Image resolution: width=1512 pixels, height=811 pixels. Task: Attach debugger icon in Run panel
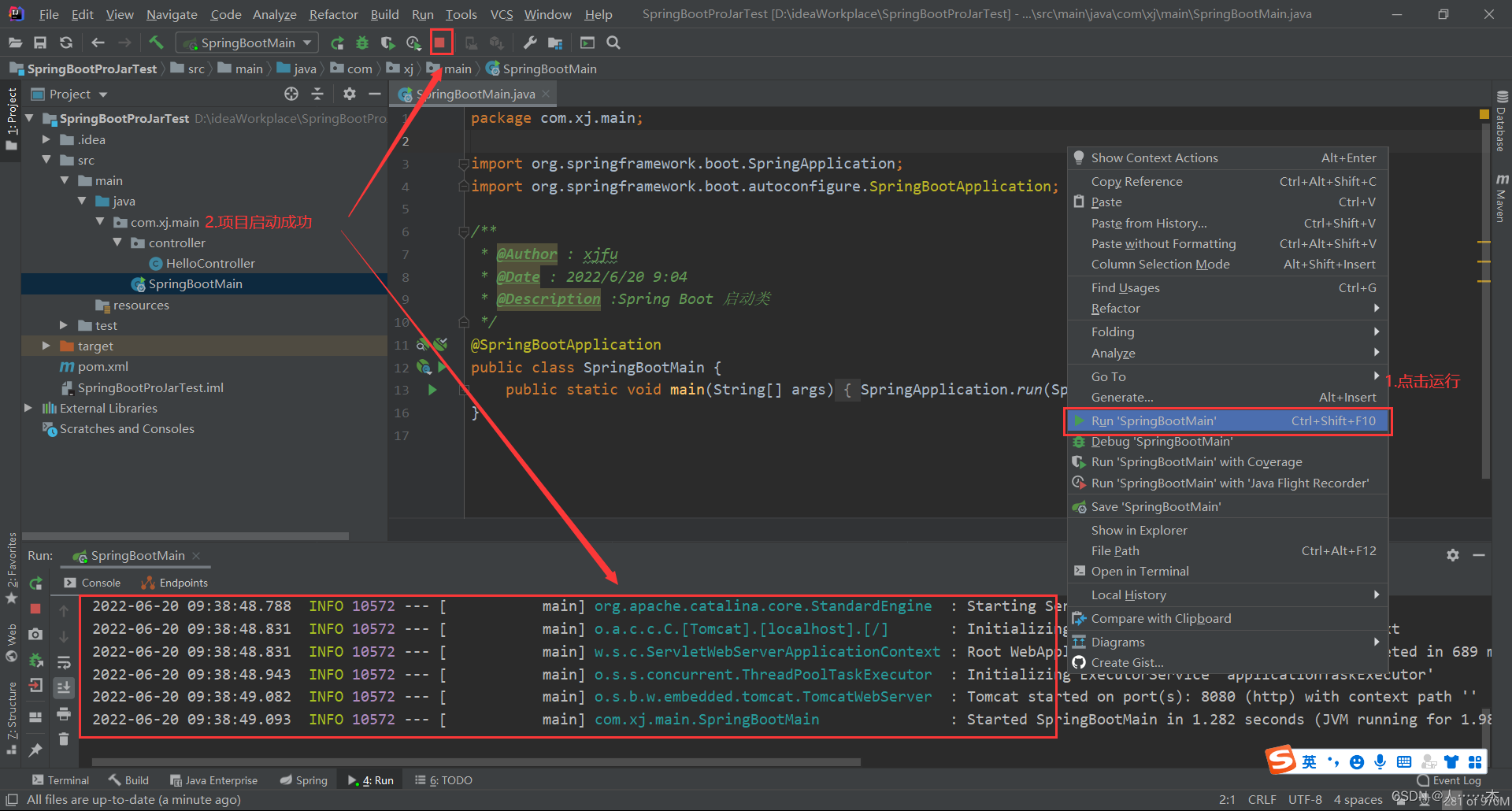tap(35, 660)
